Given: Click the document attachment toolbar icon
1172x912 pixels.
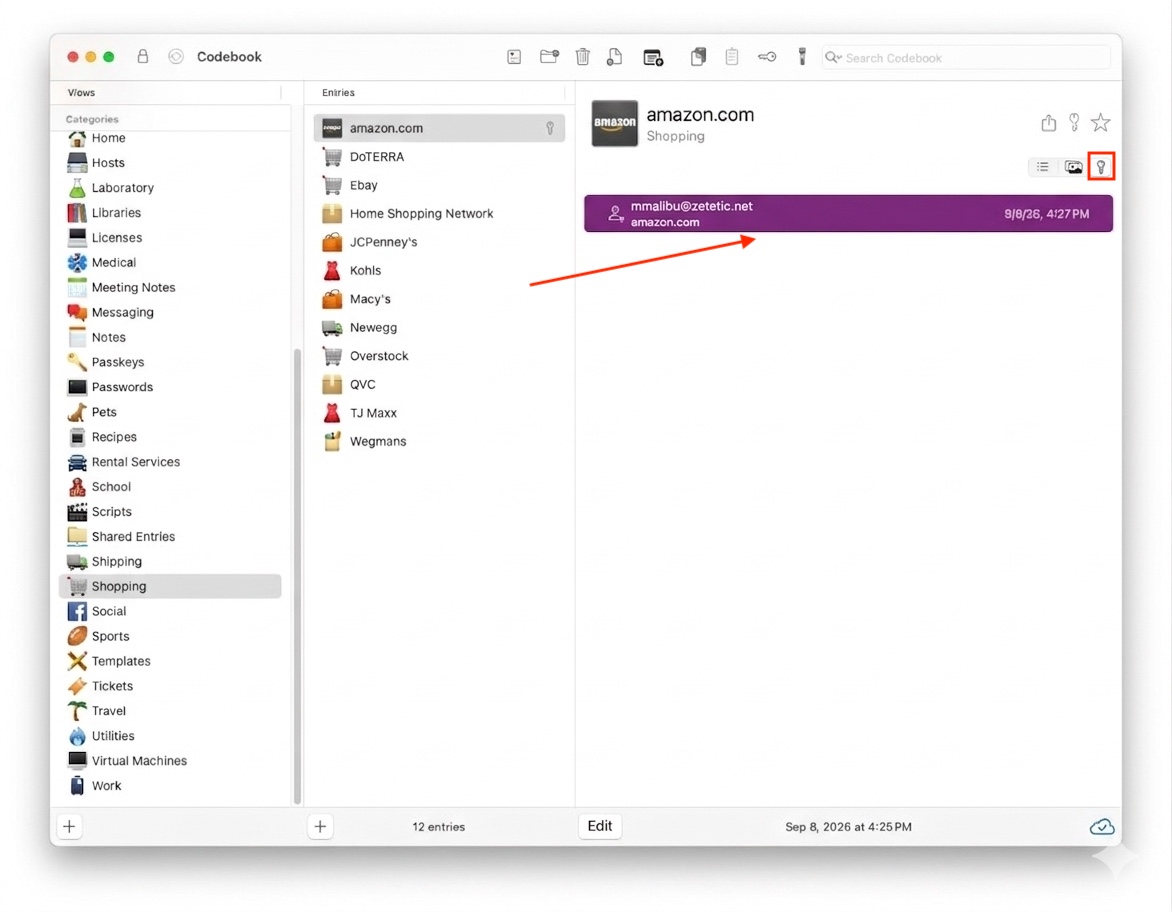Looking at the screenshot, I should [x=614, y=57].
